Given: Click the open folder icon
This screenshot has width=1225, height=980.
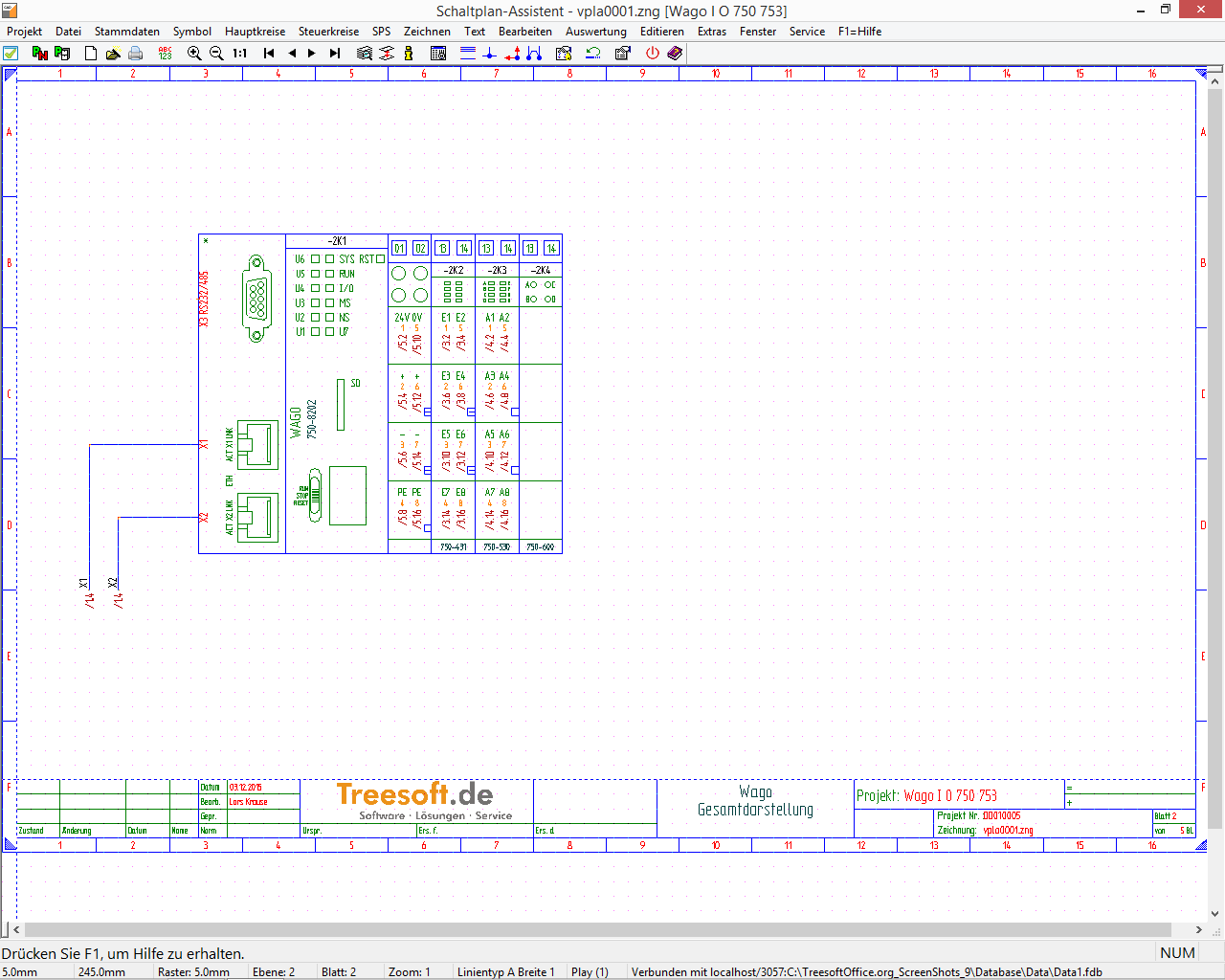Looking at the screenshot, I should [x=113, y=54].
